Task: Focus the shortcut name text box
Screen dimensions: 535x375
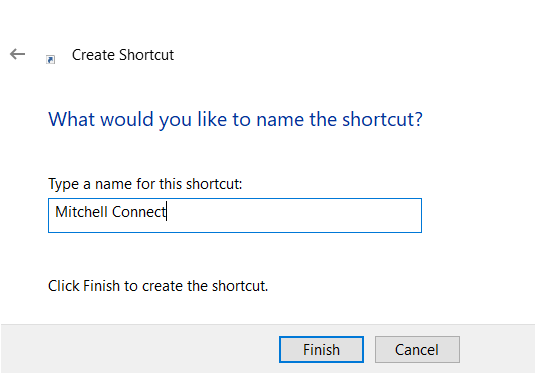Action: pyautogui.click(x=235, y=215)
